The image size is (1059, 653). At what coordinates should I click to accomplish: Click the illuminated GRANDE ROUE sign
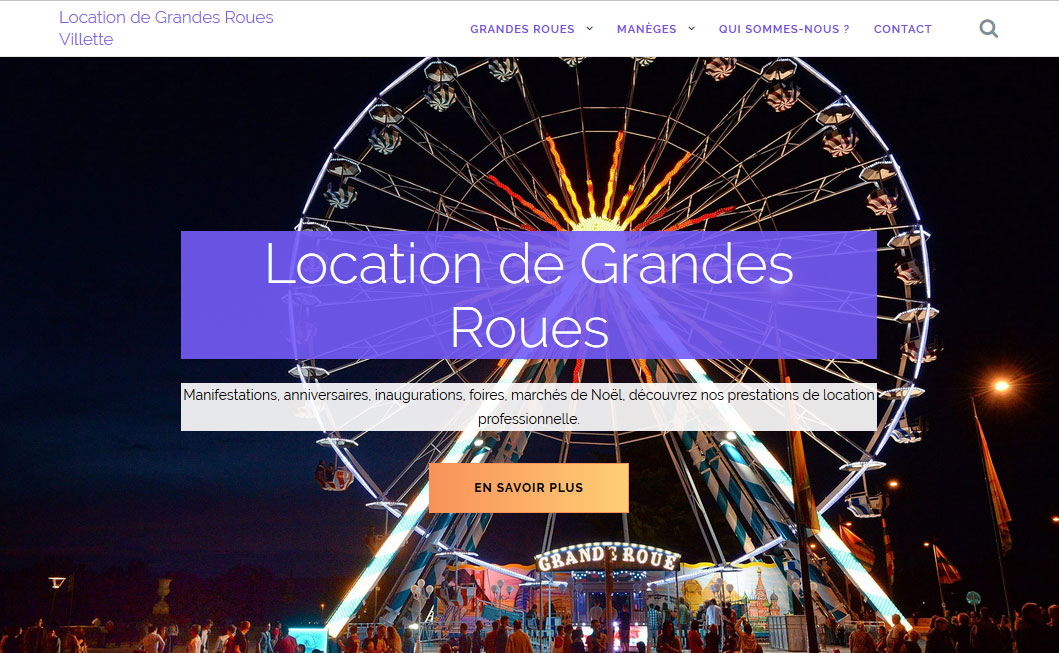click(608, 558)
